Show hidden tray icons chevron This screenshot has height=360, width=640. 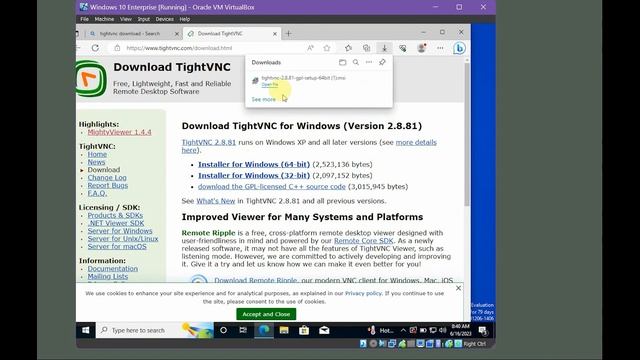[403, 330]
